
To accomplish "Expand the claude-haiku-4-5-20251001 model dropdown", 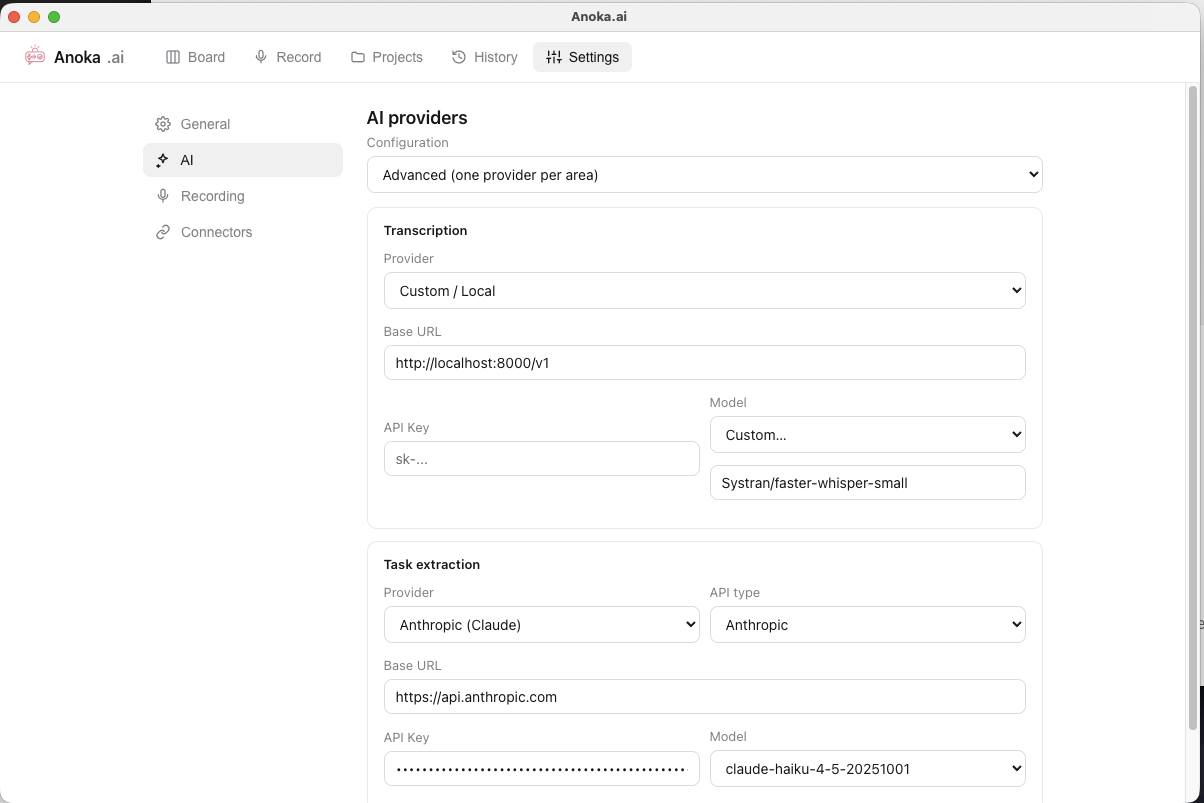I will [x=868, y=769].
